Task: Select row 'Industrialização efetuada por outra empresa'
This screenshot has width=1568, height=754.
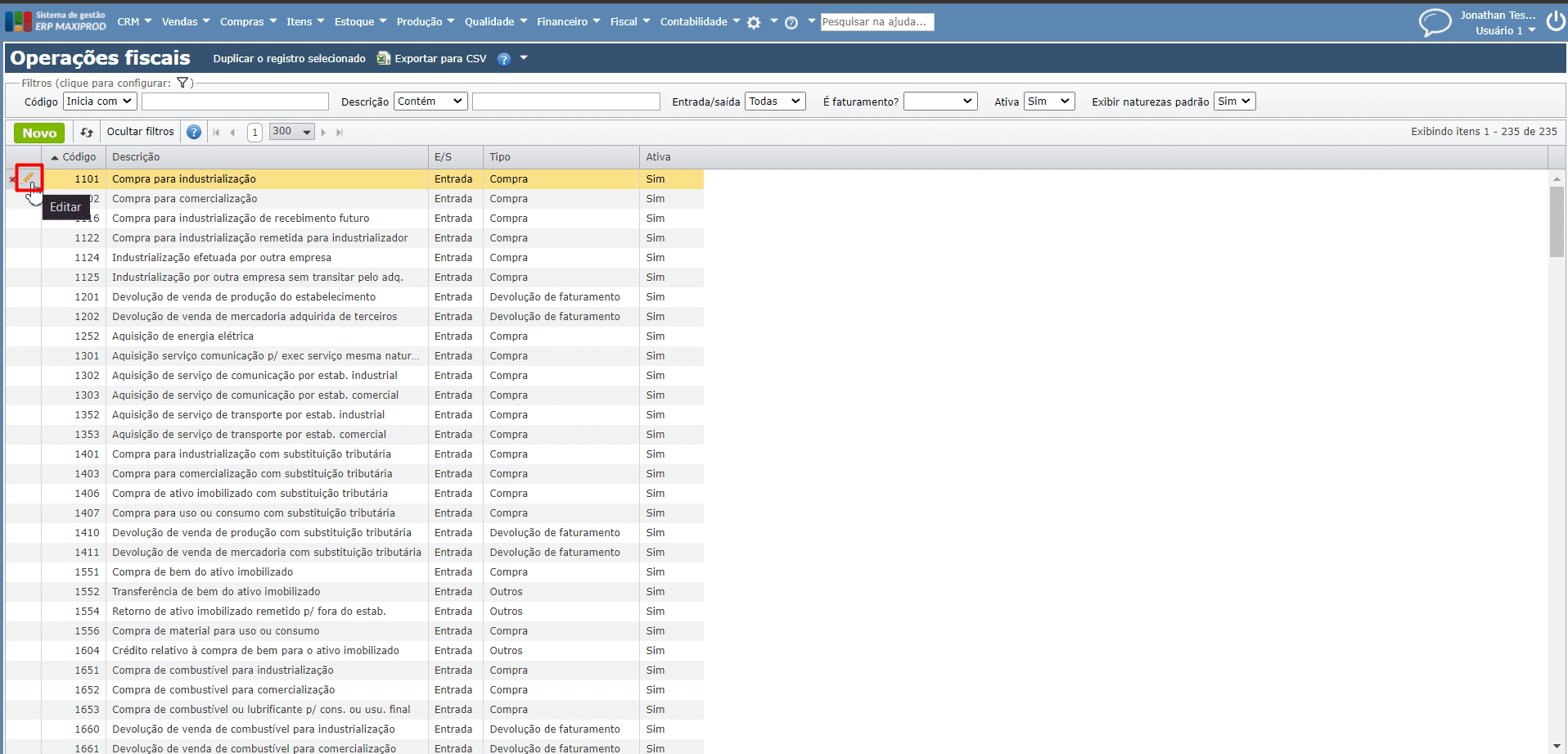Action: tap(355, 258)
